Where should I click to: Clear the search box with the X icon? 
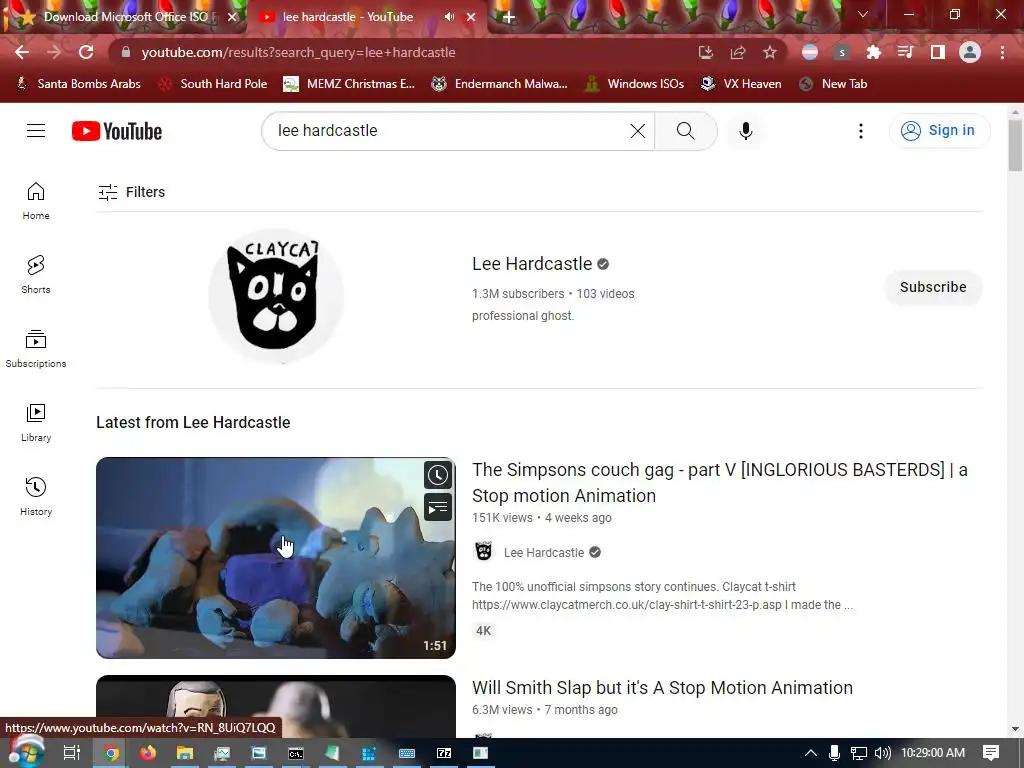pyautogui.click(x=637, y=131)
